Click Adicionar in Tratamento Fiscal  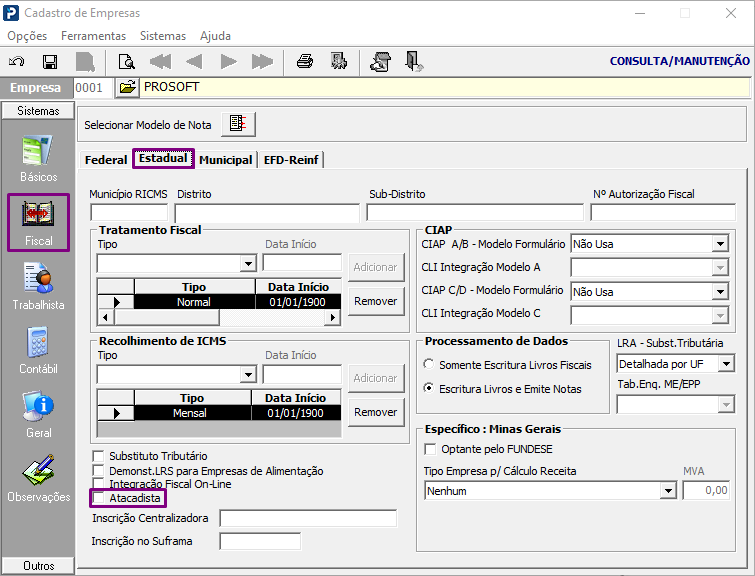(x=376, y=267)
